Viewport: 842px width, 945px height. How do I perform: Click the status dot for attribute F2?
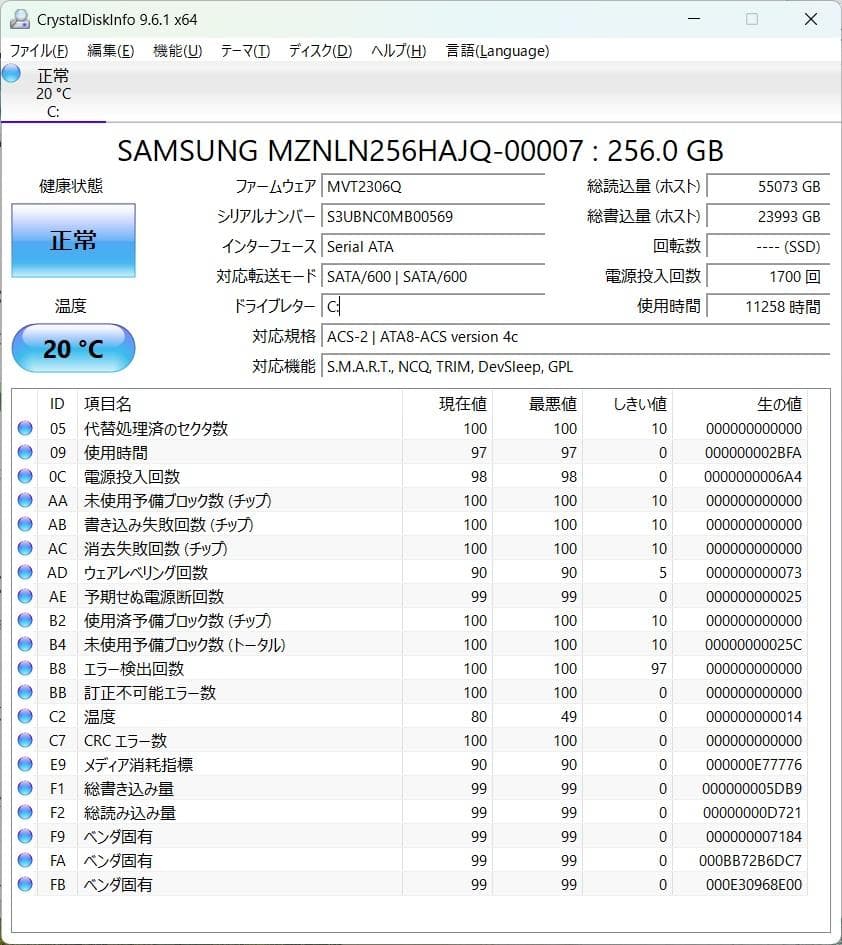click(x=25, y=812)
